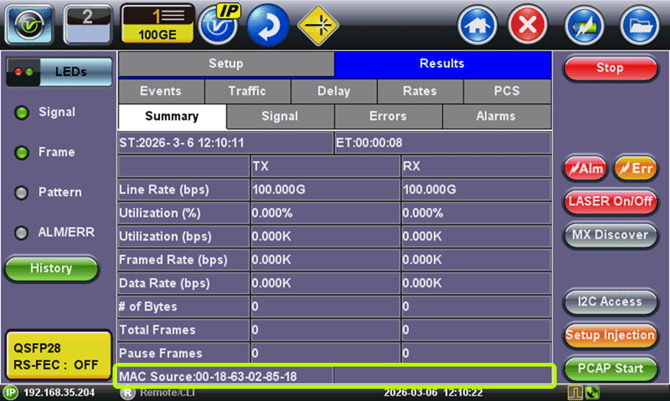Click the MAC Source address field

click(225, 376)
